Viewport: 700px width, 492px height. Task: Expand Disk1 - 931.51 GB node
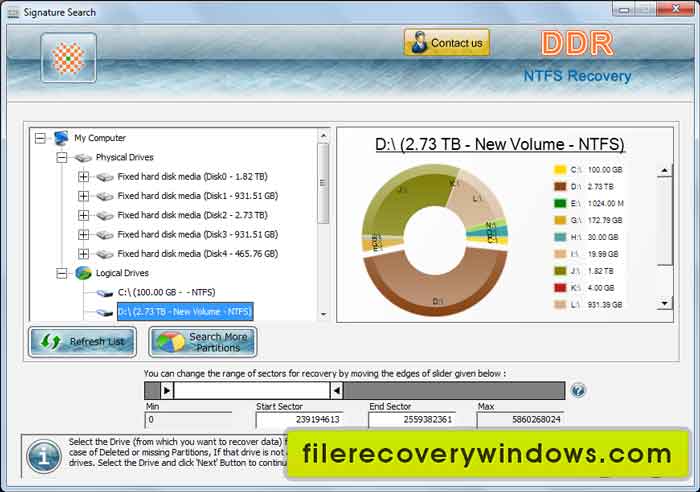(83, 196)
